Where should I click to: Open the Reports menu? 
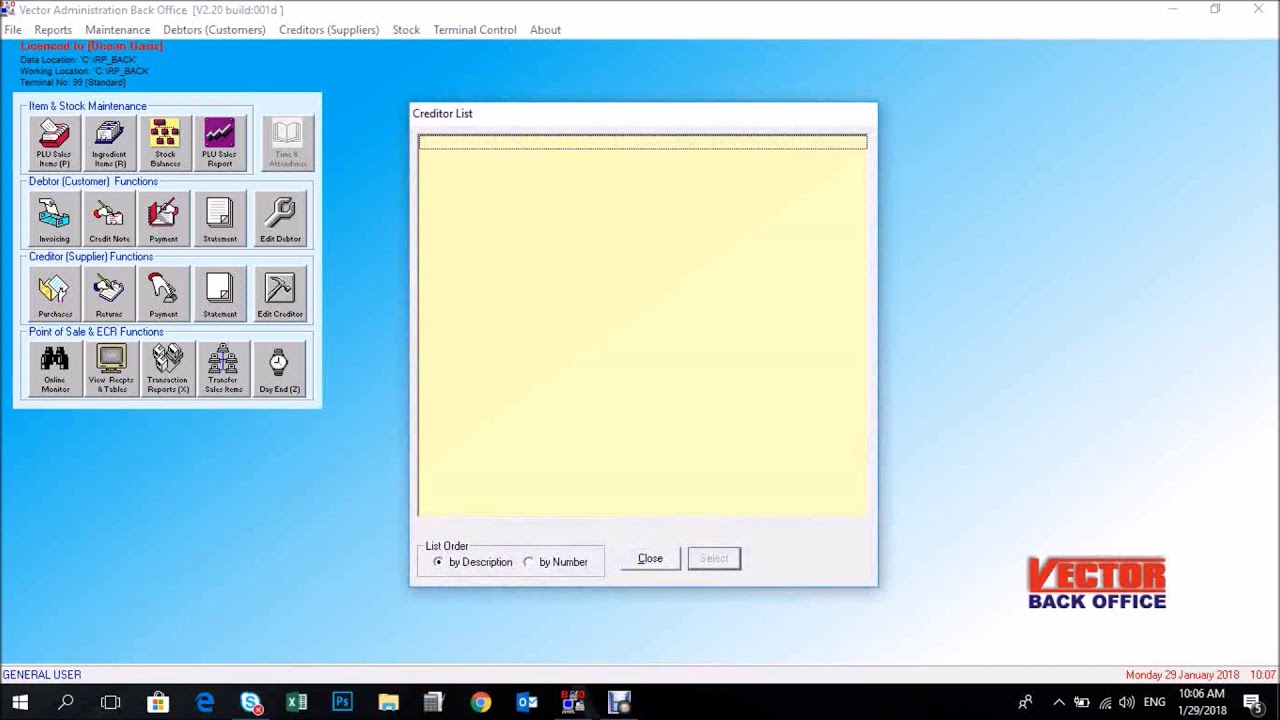click(x=53, y=30)
